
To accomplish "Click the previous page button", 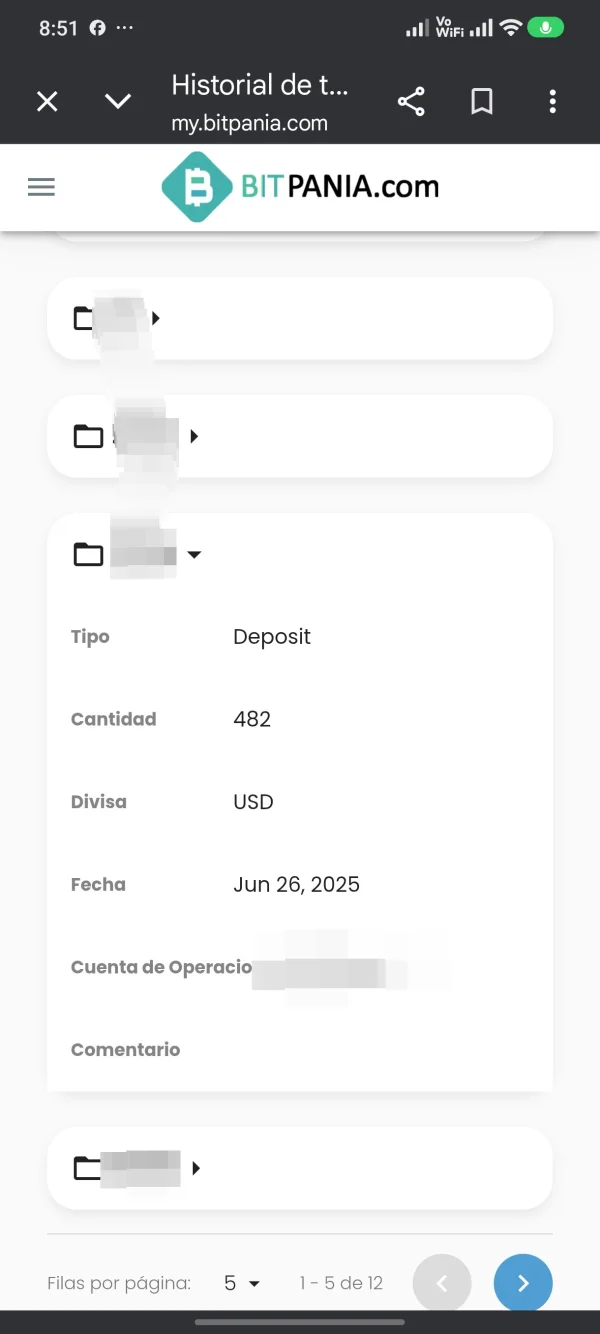I will [x=441, y=1283].
